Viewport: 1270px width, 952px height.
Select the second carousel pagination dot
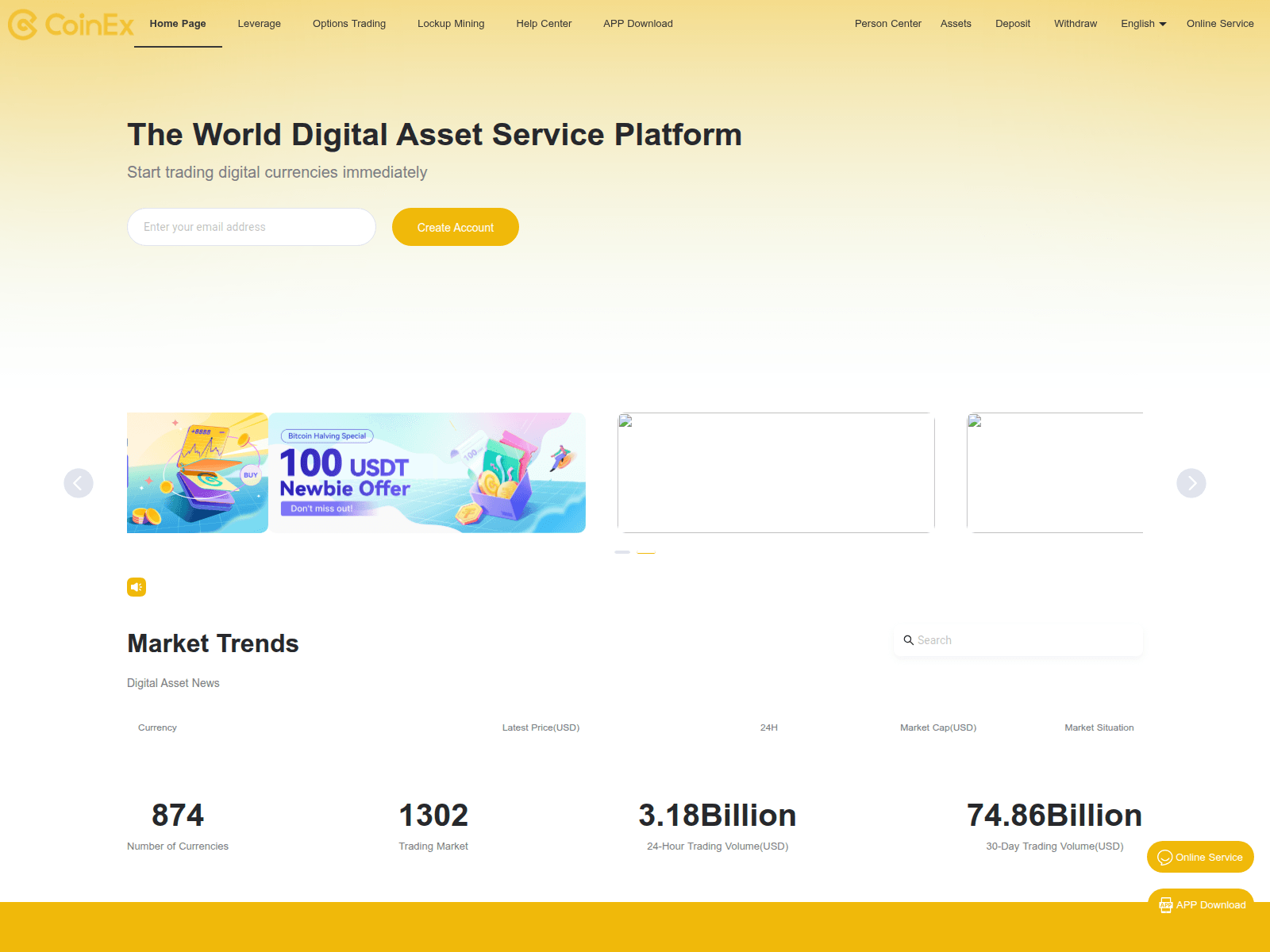(x=645, y=551)
